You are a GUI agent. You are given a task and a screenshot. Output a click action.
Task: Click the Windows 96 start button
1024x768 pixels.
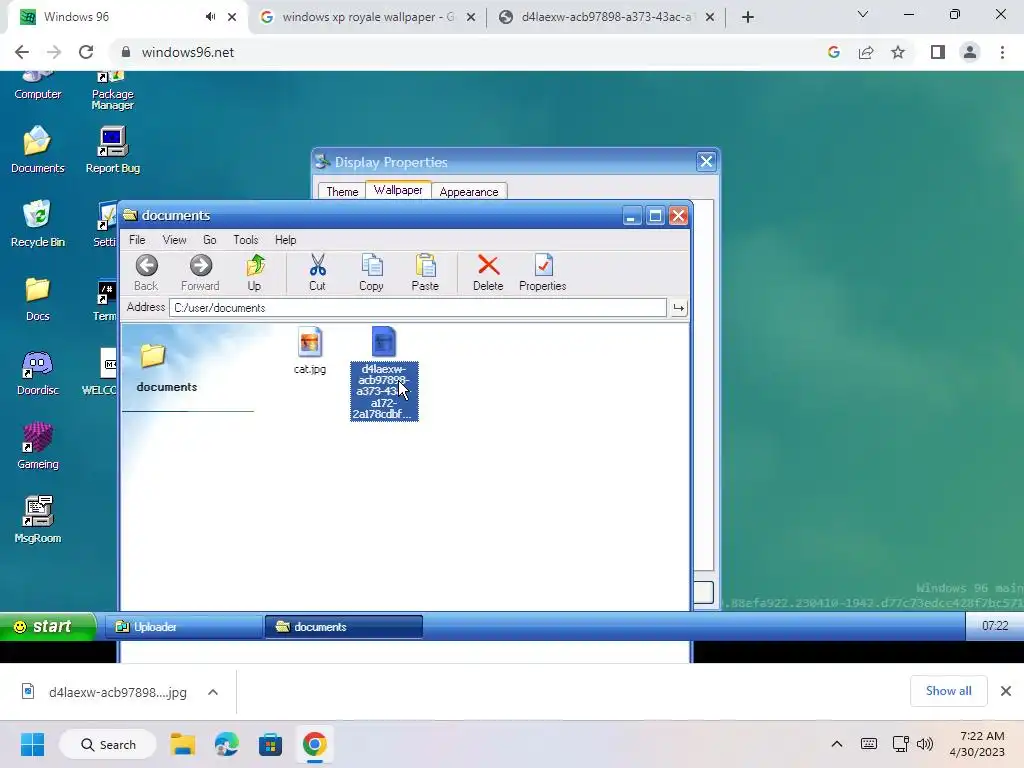click(x=48, y=626)
